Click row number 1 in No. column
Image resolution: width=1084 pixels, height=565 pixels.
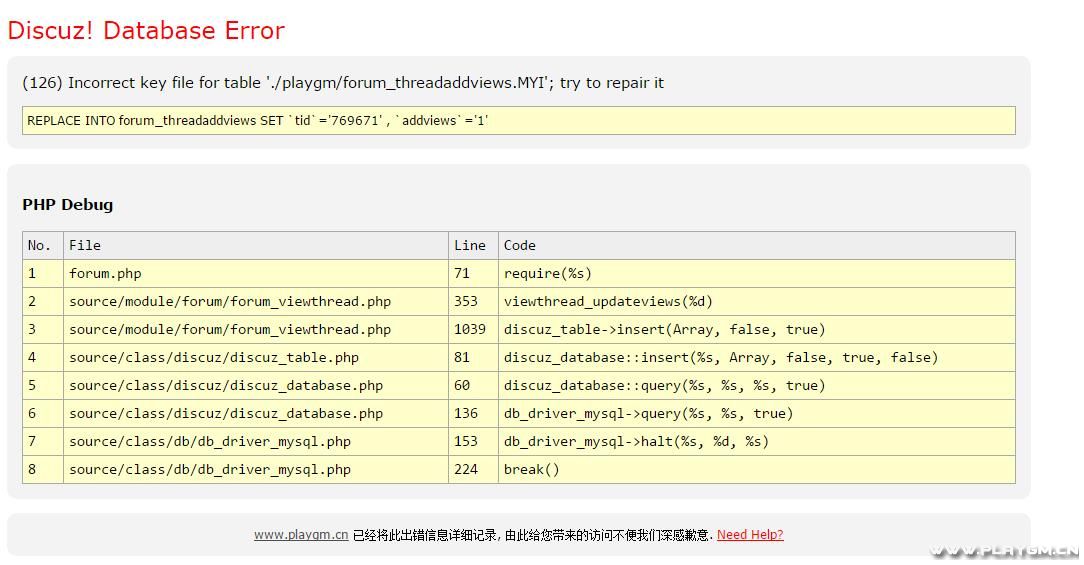43,274
